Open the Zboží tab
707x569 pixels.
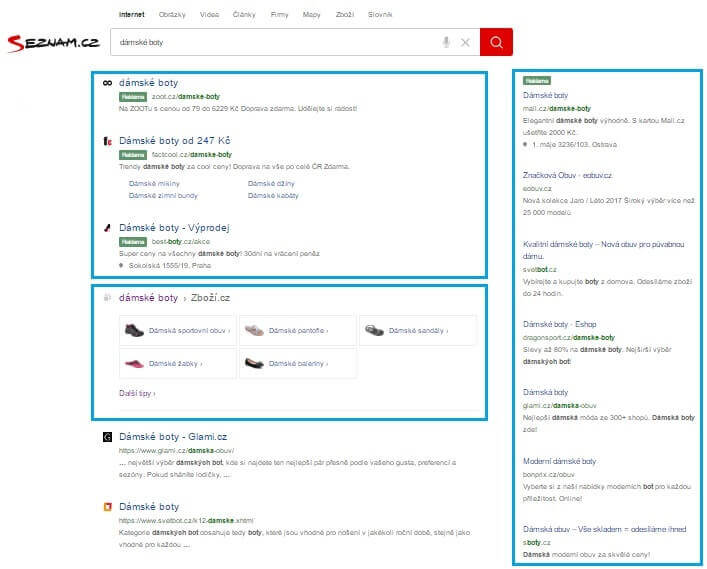pos(345,14)
